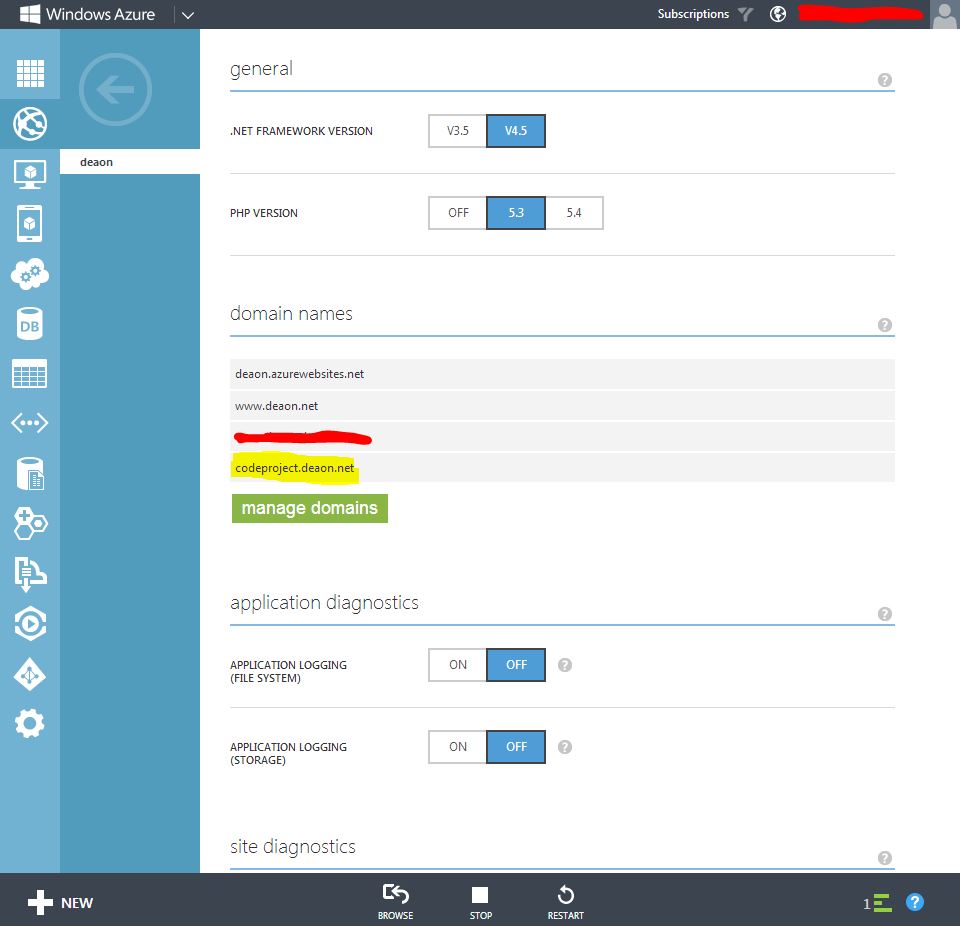Viewport: 960px width, 926px height.
Task: Click the general section heading
Action: [261, 69]
